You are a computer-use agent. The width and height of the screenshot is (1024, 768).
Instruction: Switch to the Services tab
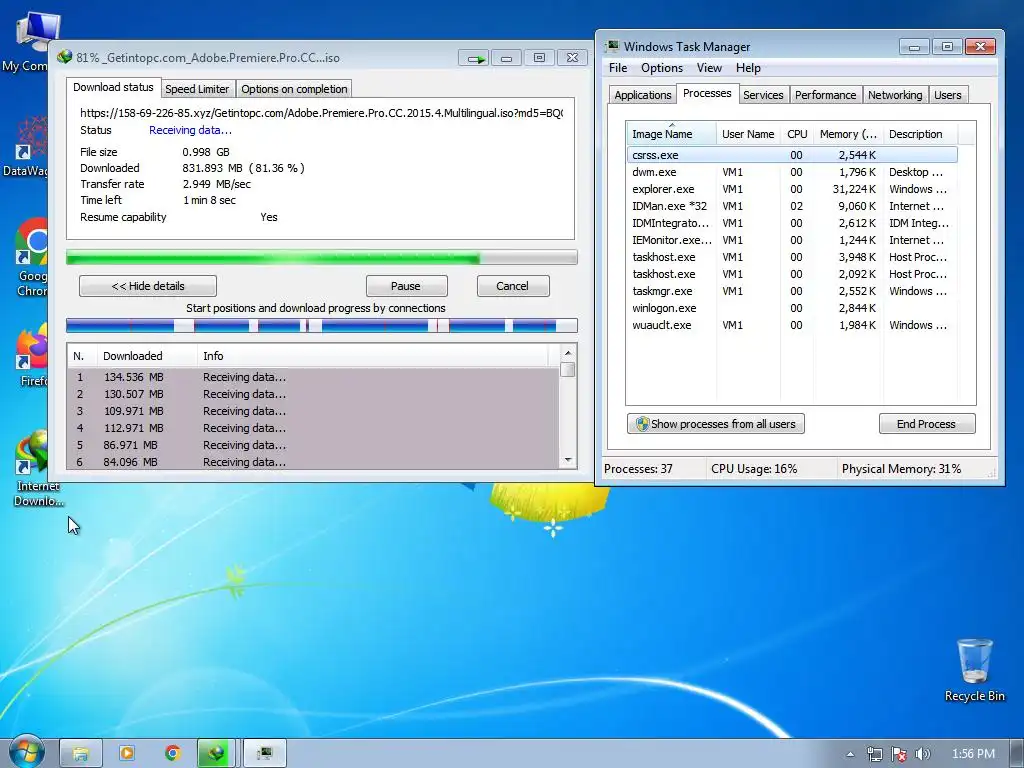click(763, 95)
